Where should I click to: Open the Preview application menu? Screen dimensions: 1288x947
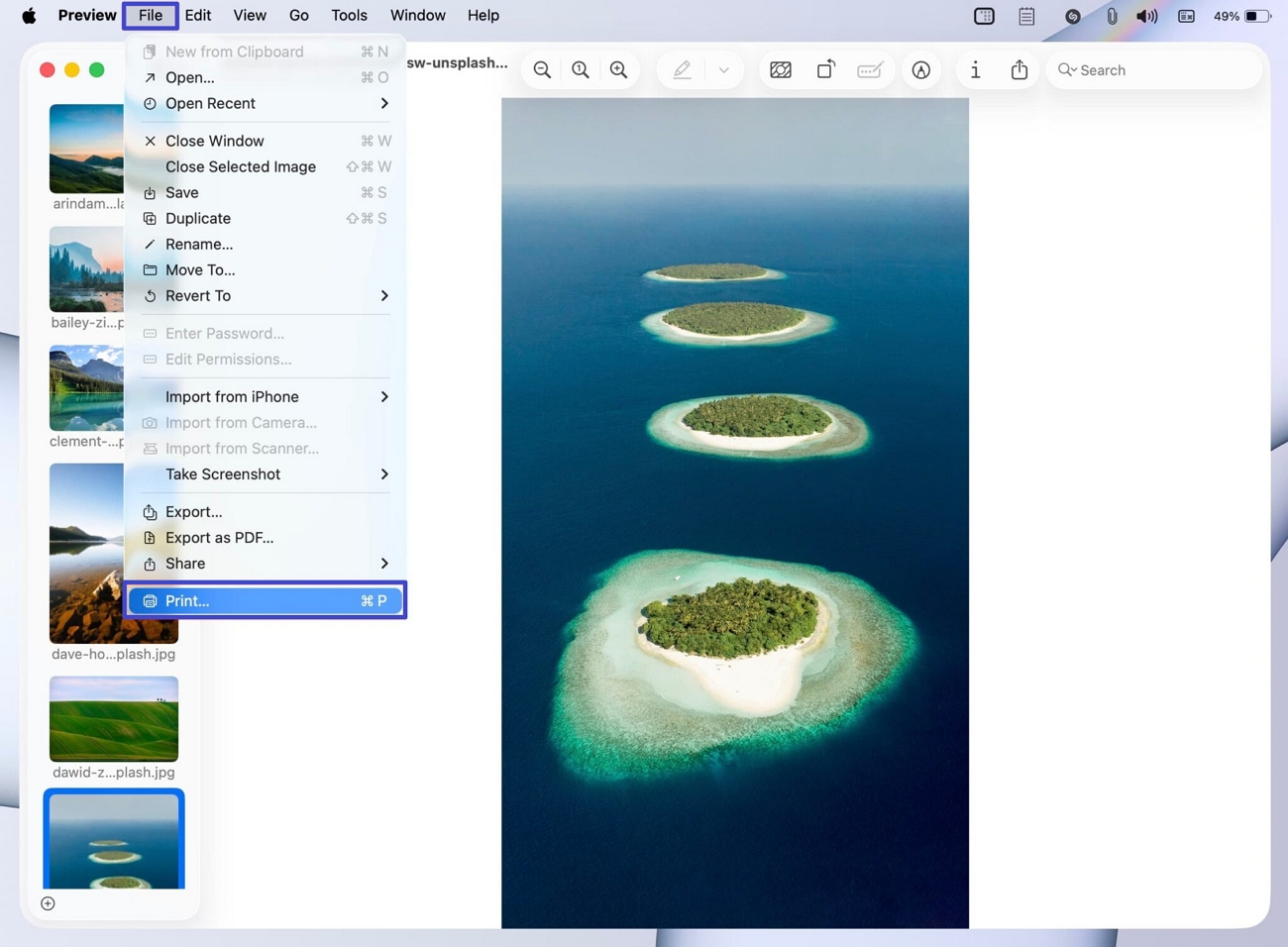87,16
